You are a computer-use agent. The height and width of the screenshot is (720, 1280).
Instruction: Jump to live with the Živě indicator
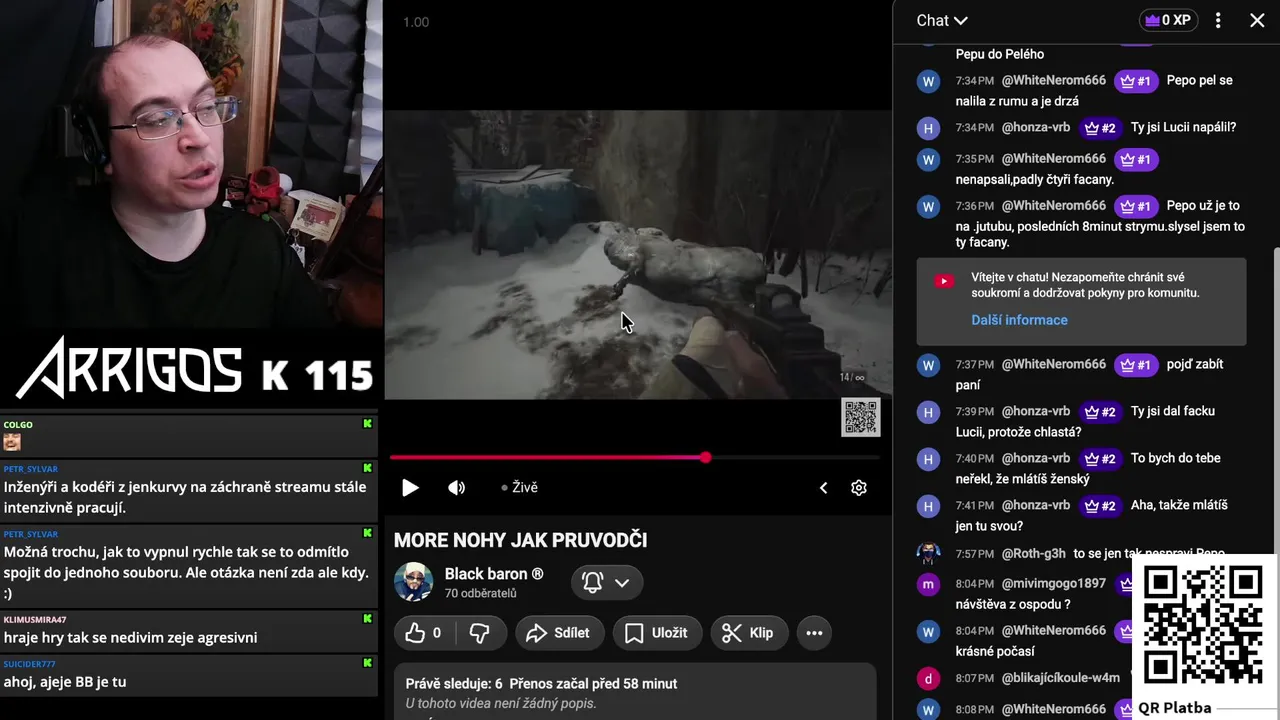click(x=520, y=487)
